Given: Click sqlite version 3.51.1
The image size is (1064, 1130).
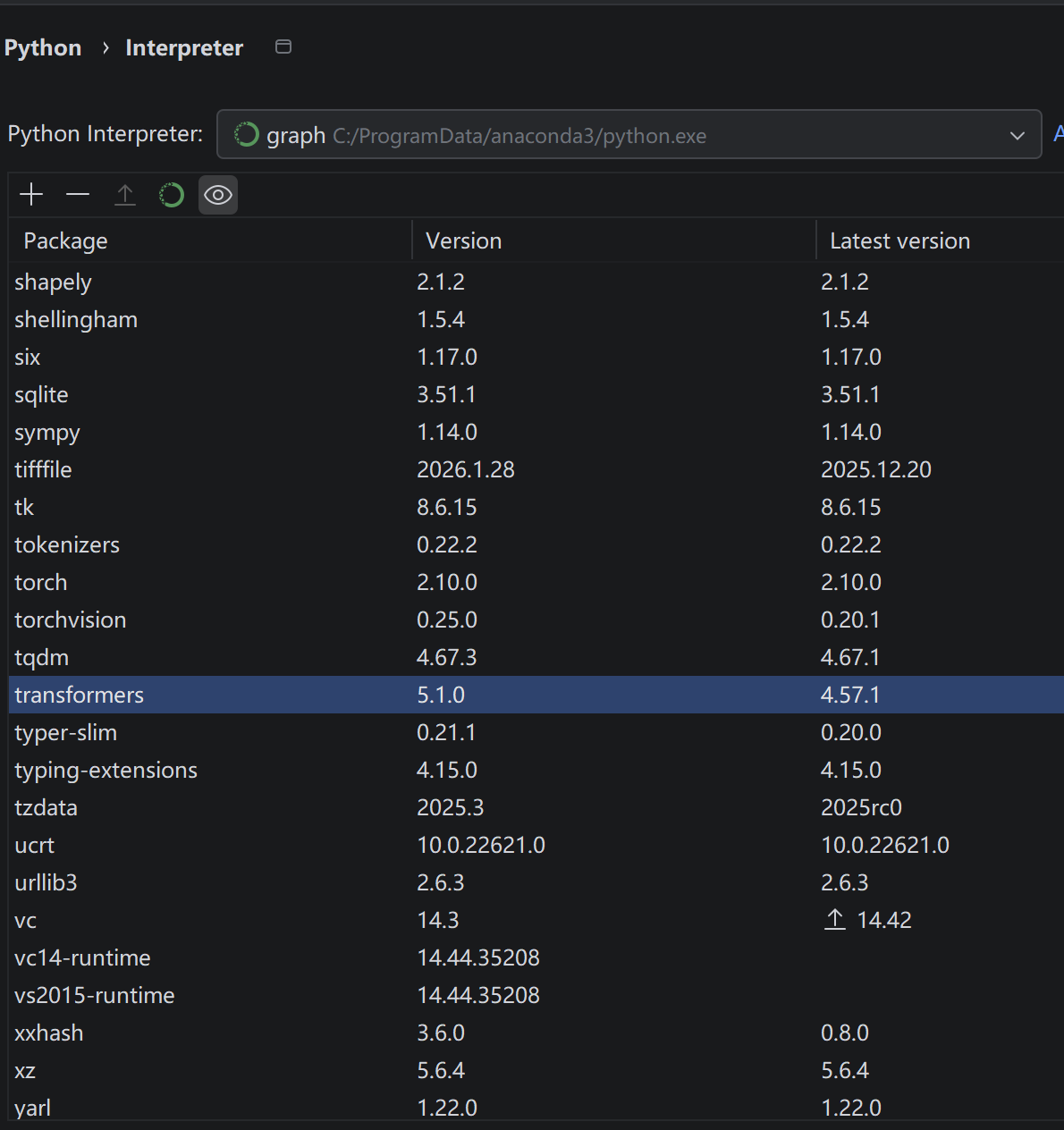Looking at the screenshot, I should click(446, 394).
